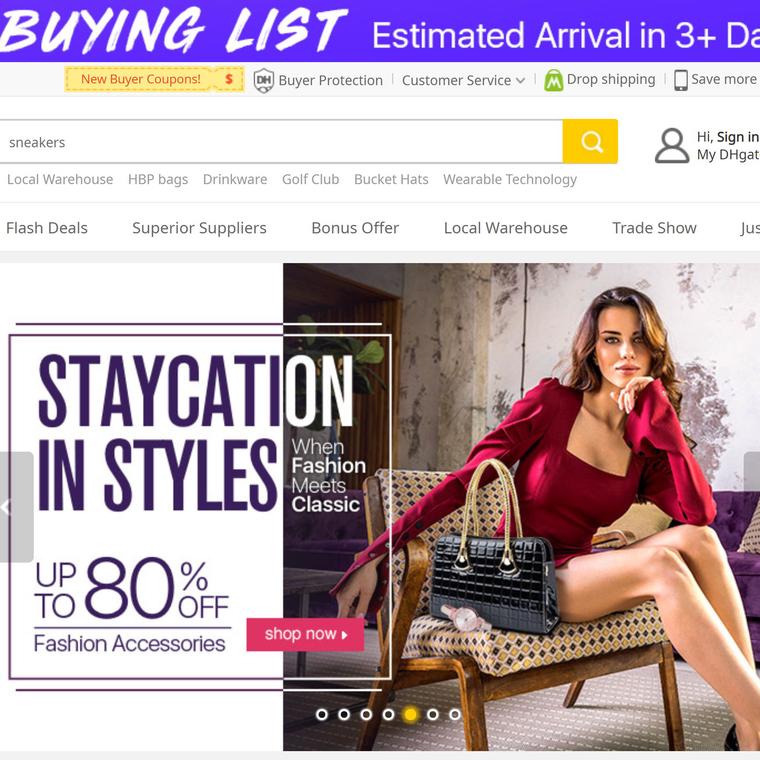Screen dimensions: 760x760
Task: Open the Flash Deals tab
Action: click(47, 228)
